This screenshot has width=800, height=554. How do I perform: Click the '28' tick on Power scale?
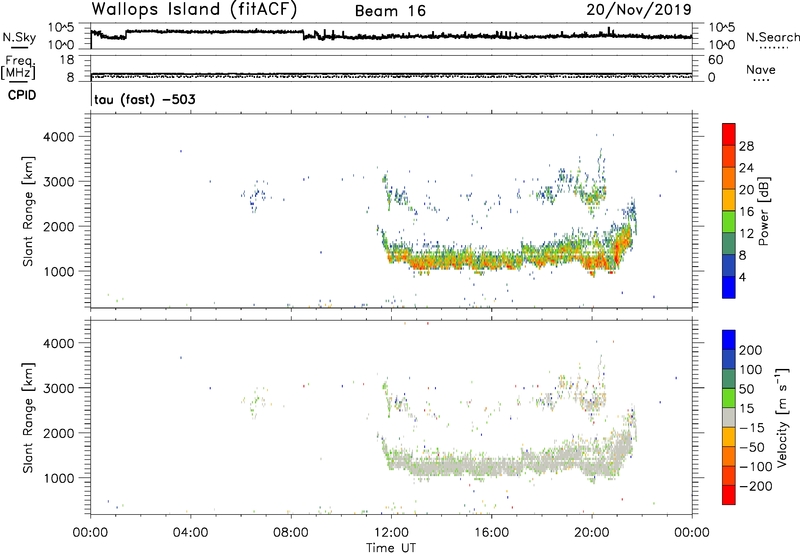746,146
